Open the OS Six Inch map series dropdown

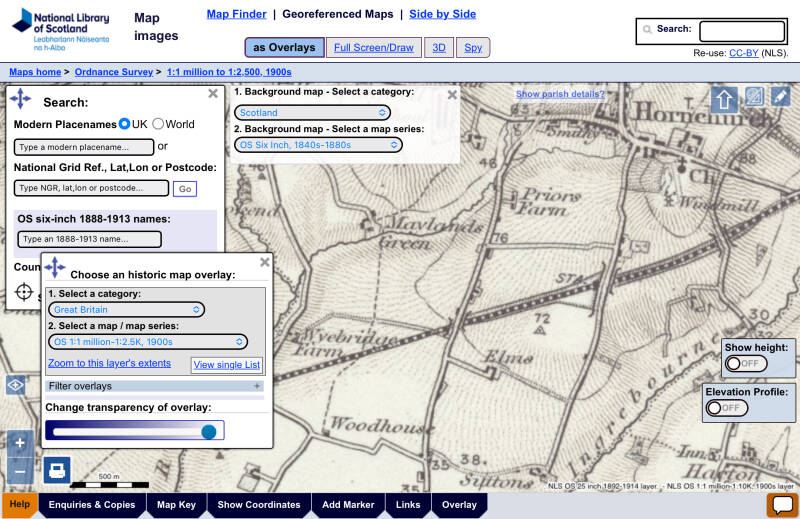(x=319, y=145)
